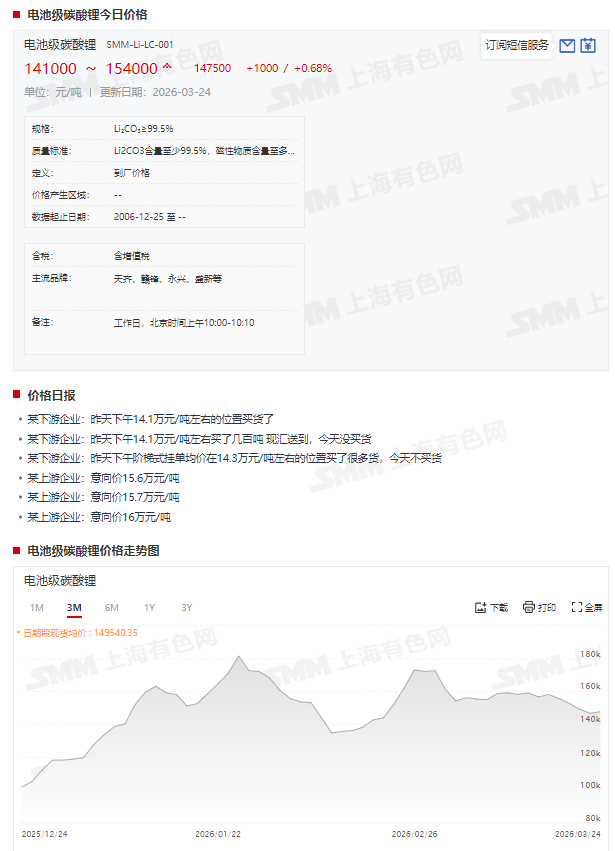
Task: Click the printer icon labeled 打印
Action: (529, 607)
